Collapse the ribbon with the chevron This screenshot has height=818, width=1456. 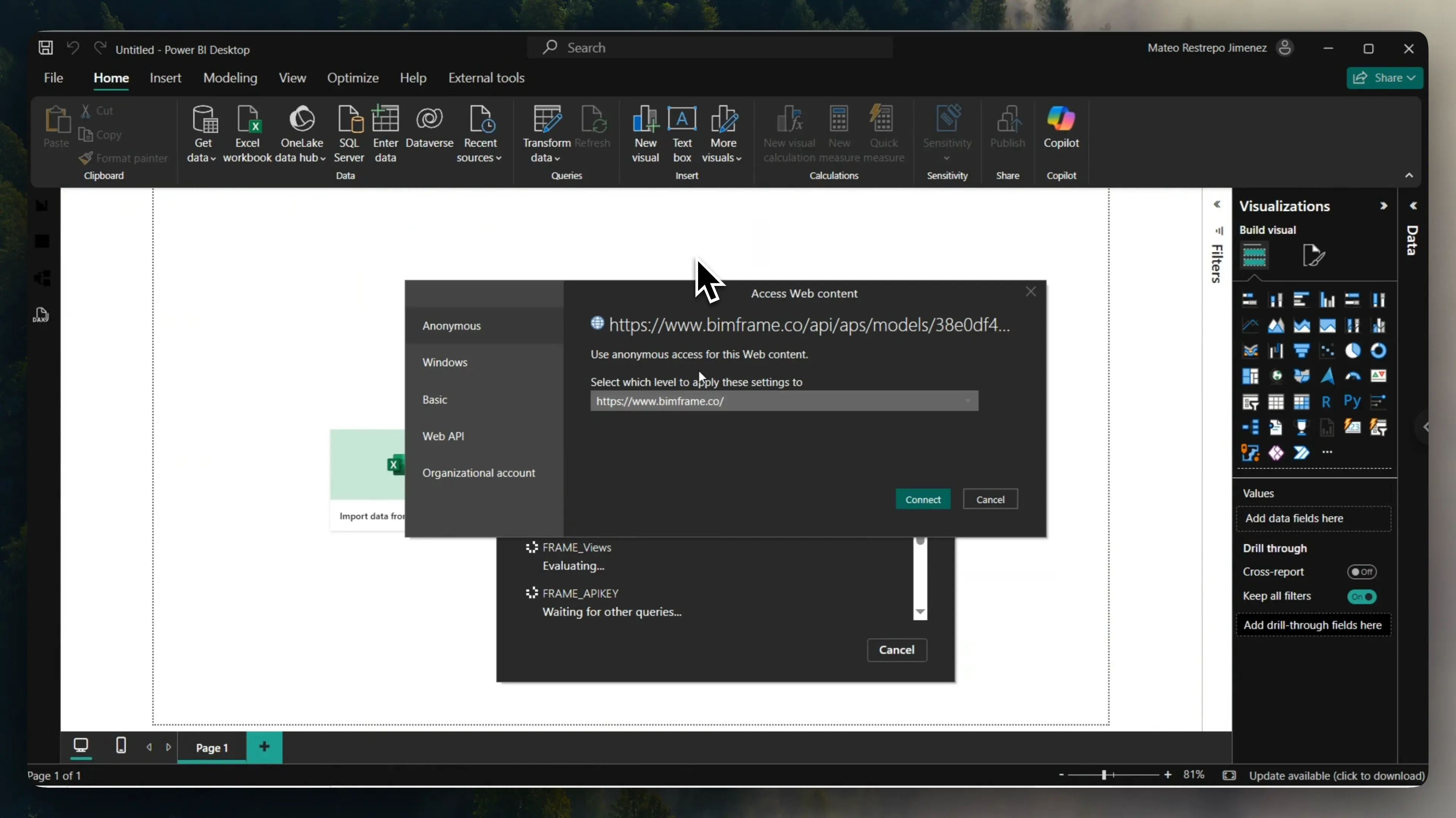(1409, 175)
